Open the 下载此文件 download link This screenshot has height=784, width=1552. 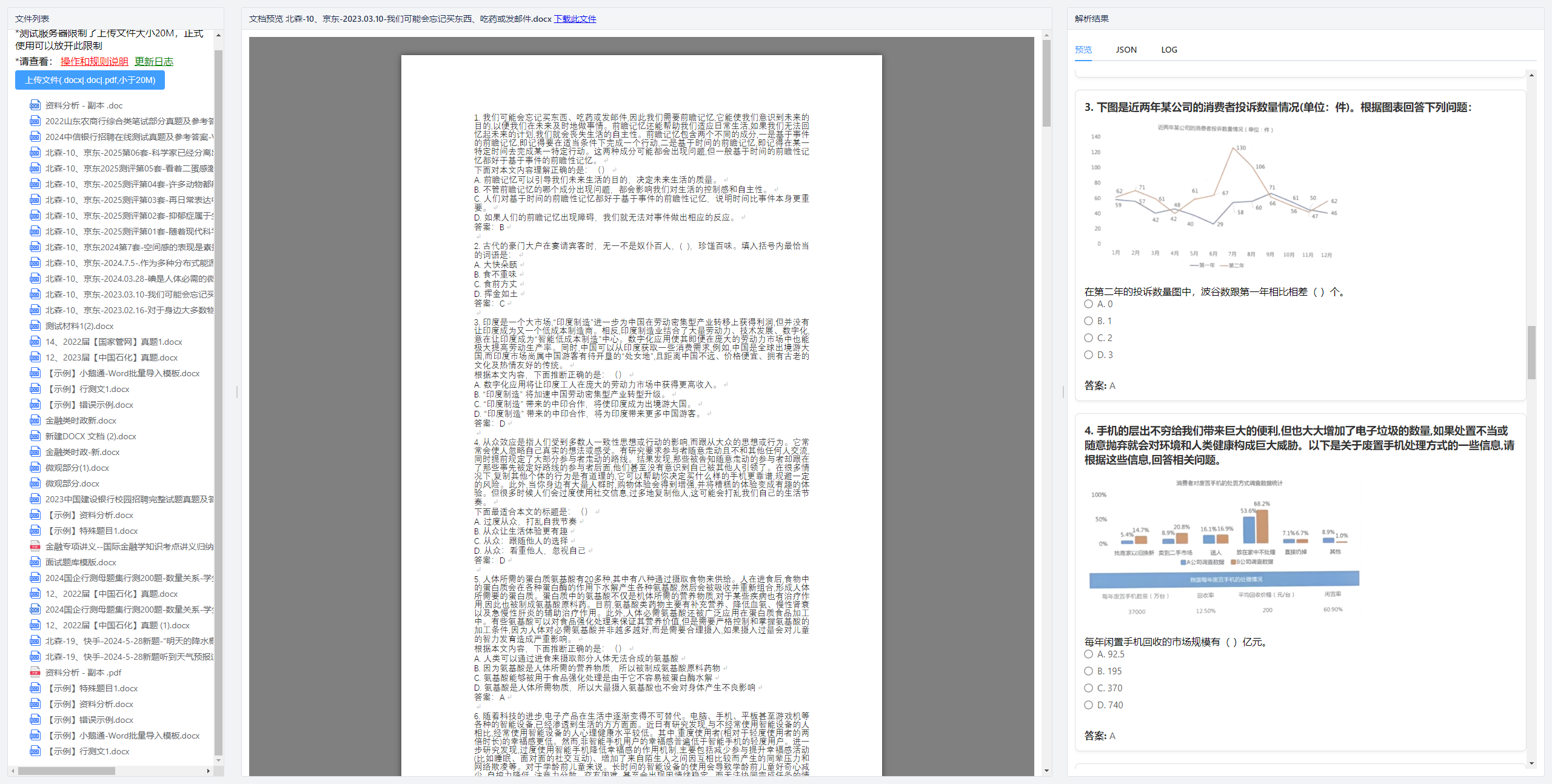point(575,19)
